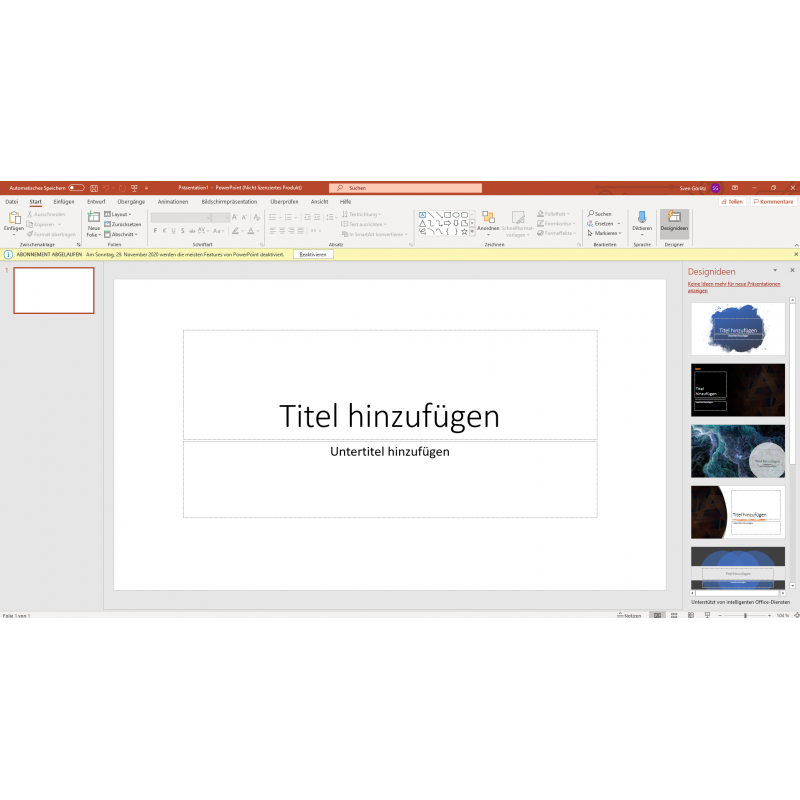Expand the Abschnitt dropdown
Screen dimensions: 800x800
point(123,234)
